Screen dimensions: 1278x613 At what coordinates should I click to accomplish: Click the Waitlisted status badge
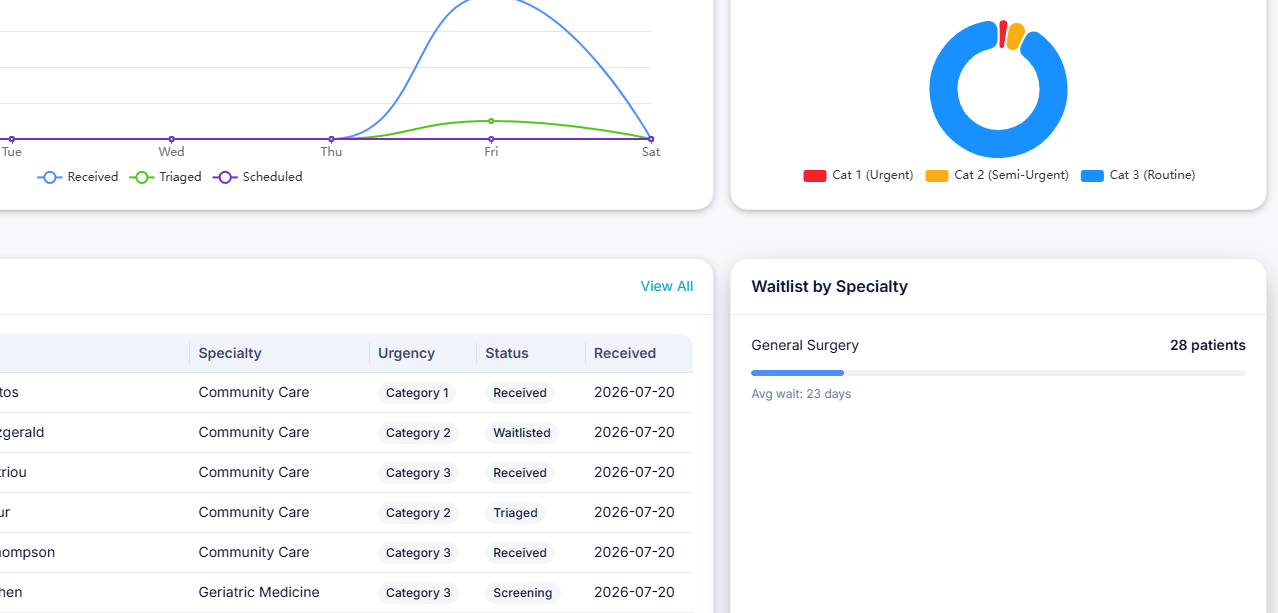click(x=522, y=433)
